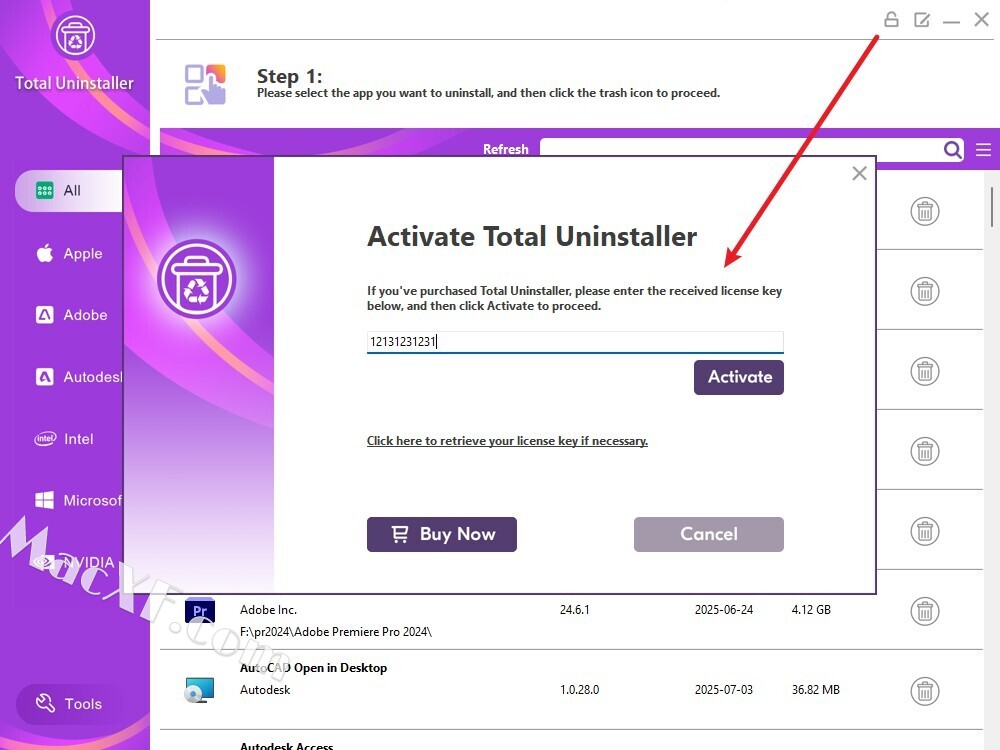This screenshot has width=1000, height=750.
Task: Close the Activate Total Uninstaller dialog
Action: [x=859, y=173]
